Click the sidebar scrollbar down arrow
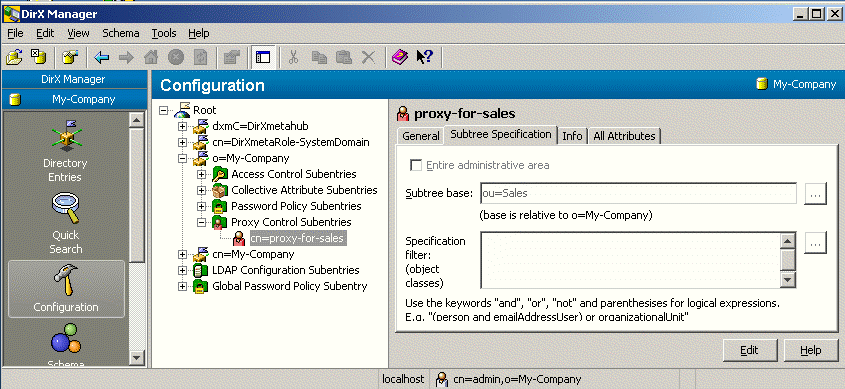The image size is (845, 389). pyautogui.click(x=137, y=357)
